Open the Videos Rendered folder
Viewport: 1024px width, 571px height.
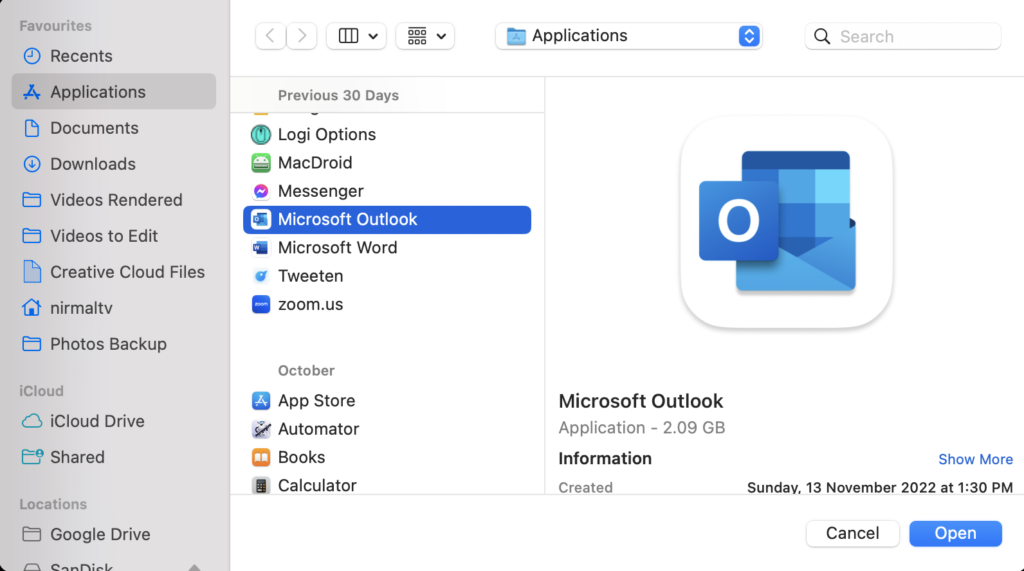[114, 200]
